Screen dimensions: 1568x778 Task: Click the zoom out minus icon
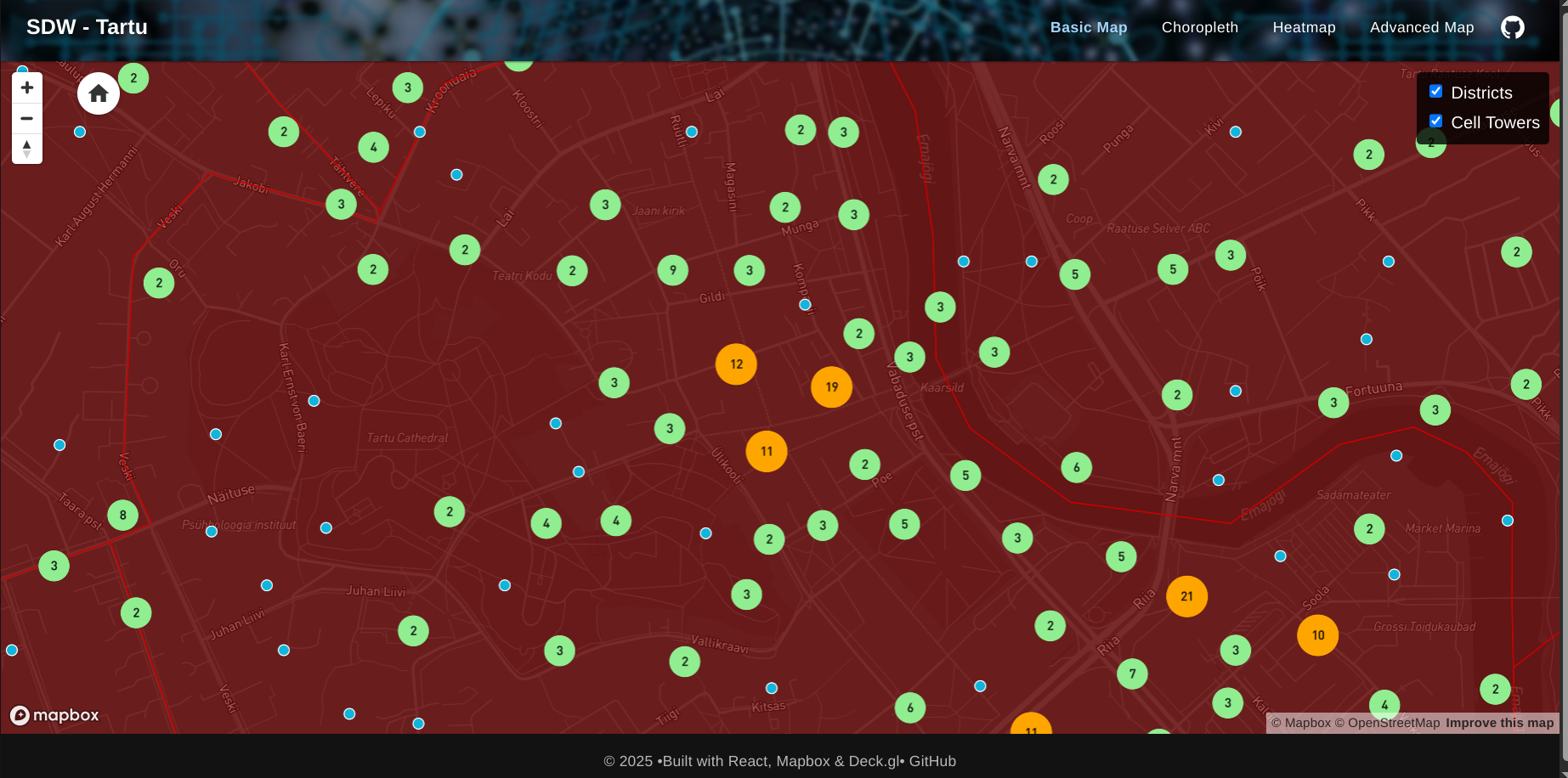[27, 118]
